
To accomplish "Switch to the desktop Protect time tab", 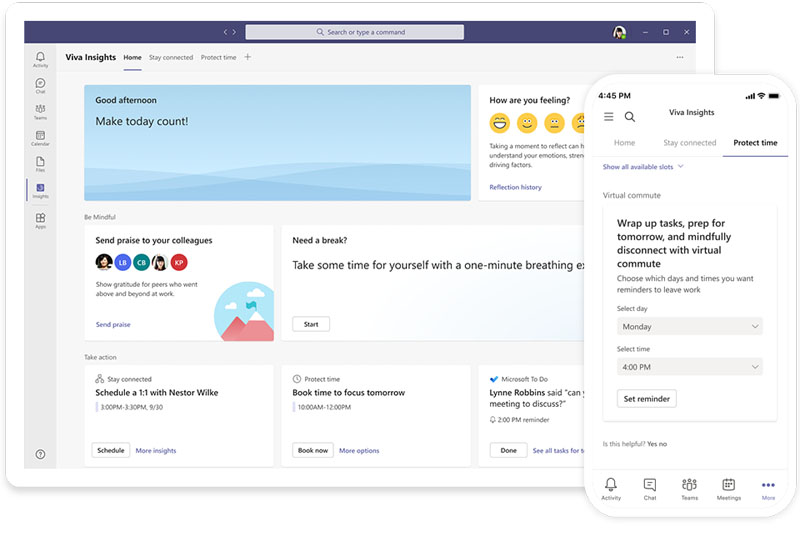I will point(218,58).
